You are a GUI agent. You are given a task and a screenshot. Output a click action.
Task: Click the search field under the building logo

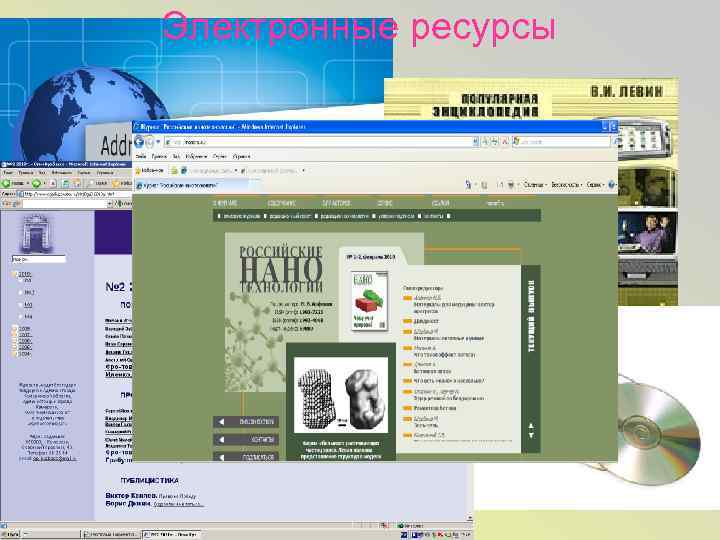pyautogui.click(x=39, y=259)
